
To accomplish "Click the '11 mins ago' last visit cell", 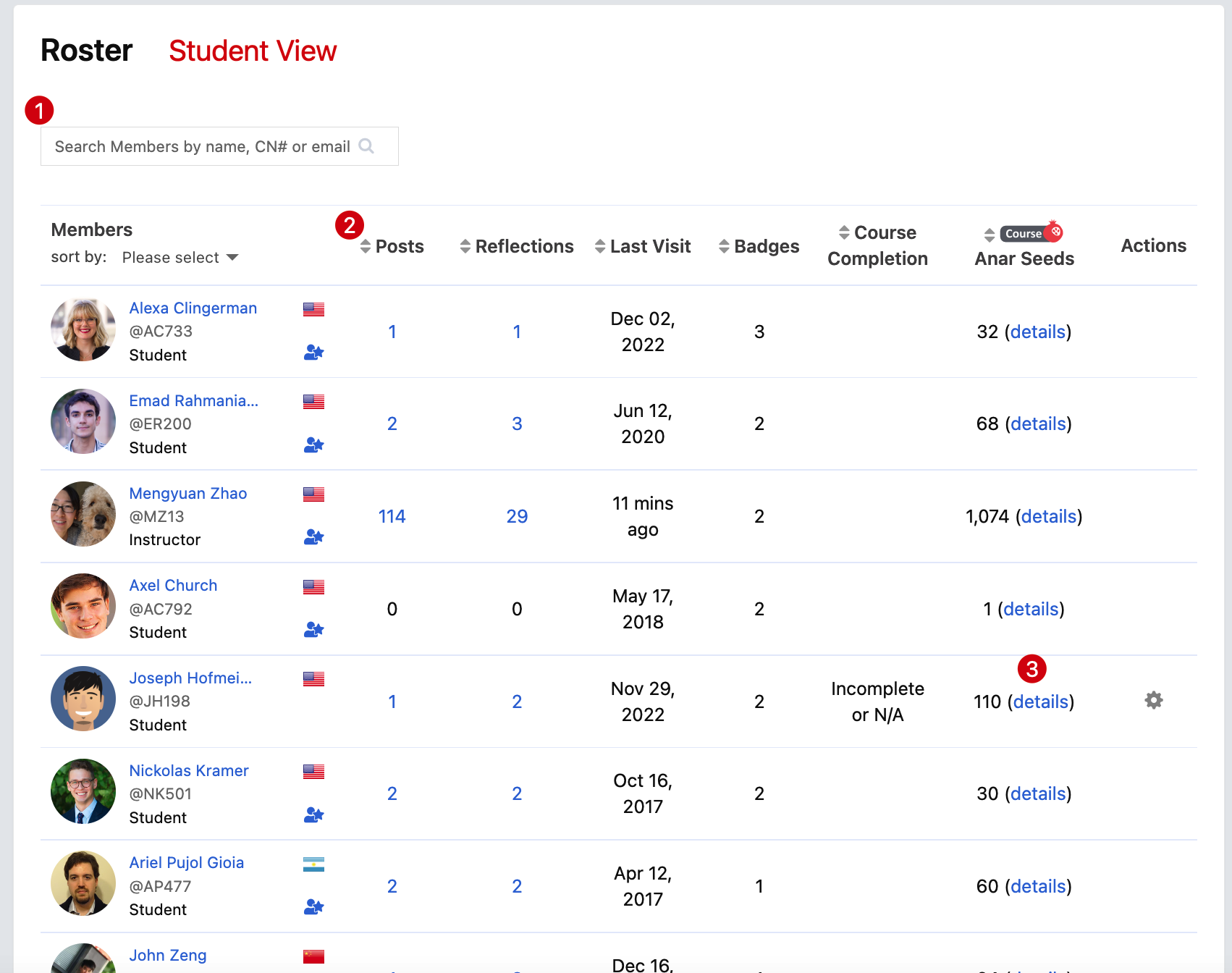I will pyautogui.click(x=643, y=516).
